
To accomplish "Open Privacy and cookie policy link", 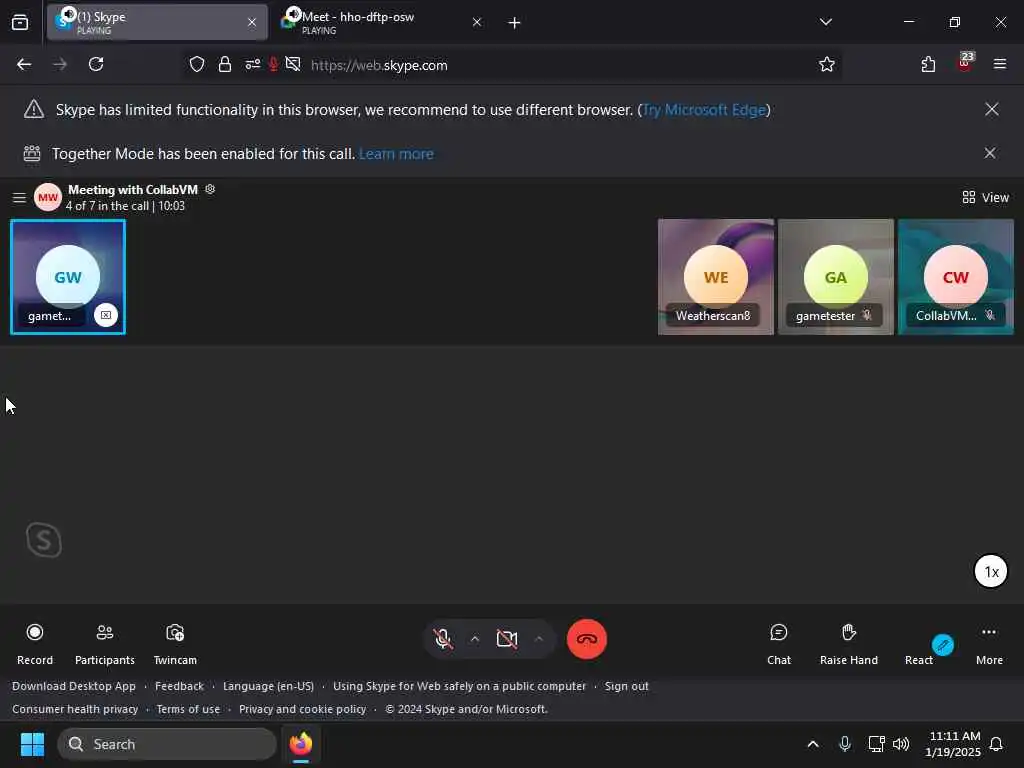I will tap(302, 709).
